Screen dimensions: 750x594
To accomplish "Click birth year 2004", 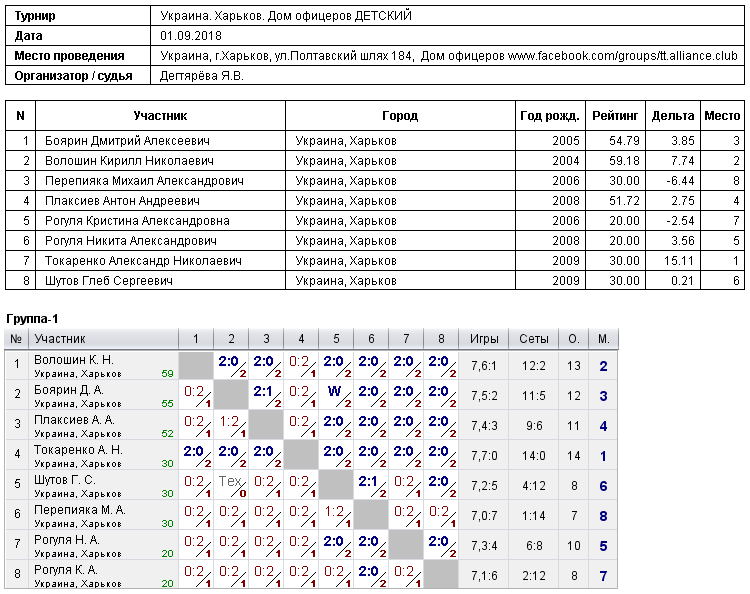I will tap(566, 161).
